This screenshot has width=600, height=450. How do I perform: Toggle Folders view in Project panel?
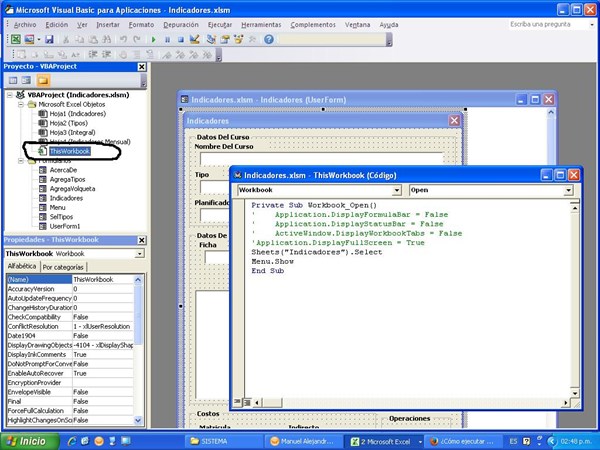[43, 80]
